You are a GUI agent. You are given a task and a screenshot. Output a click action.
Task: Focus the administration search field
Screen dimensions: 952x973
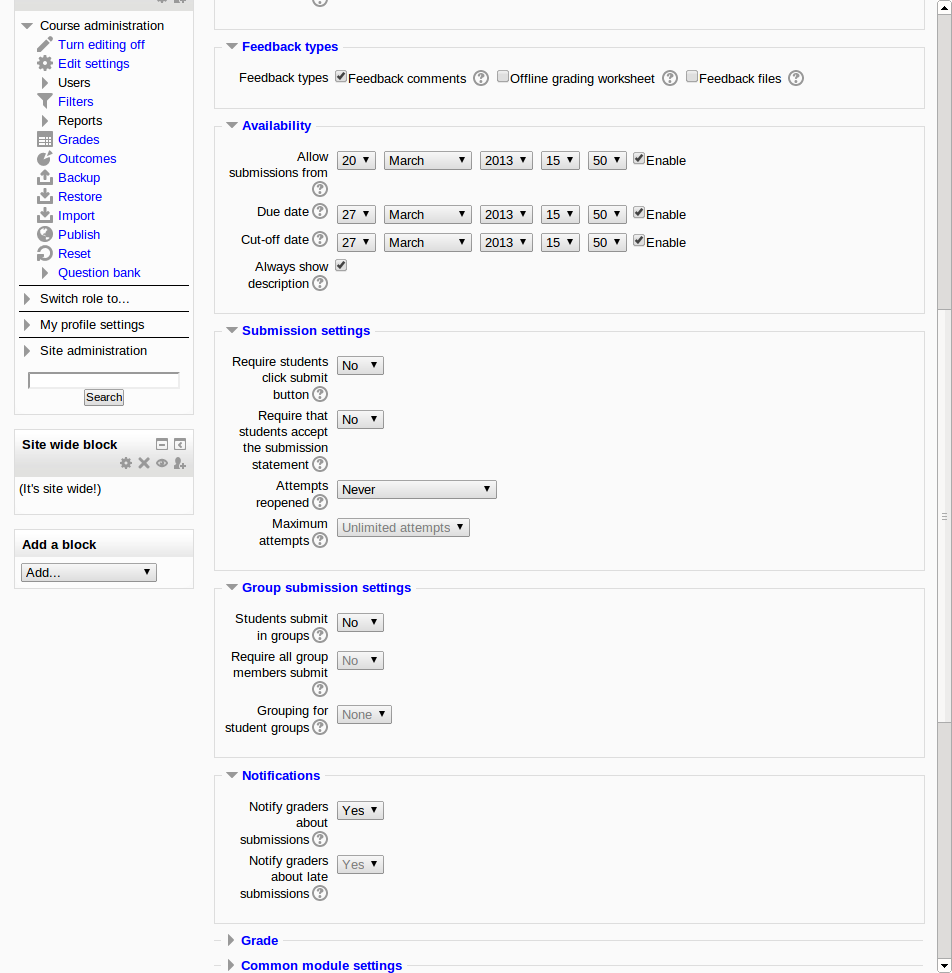104,380
